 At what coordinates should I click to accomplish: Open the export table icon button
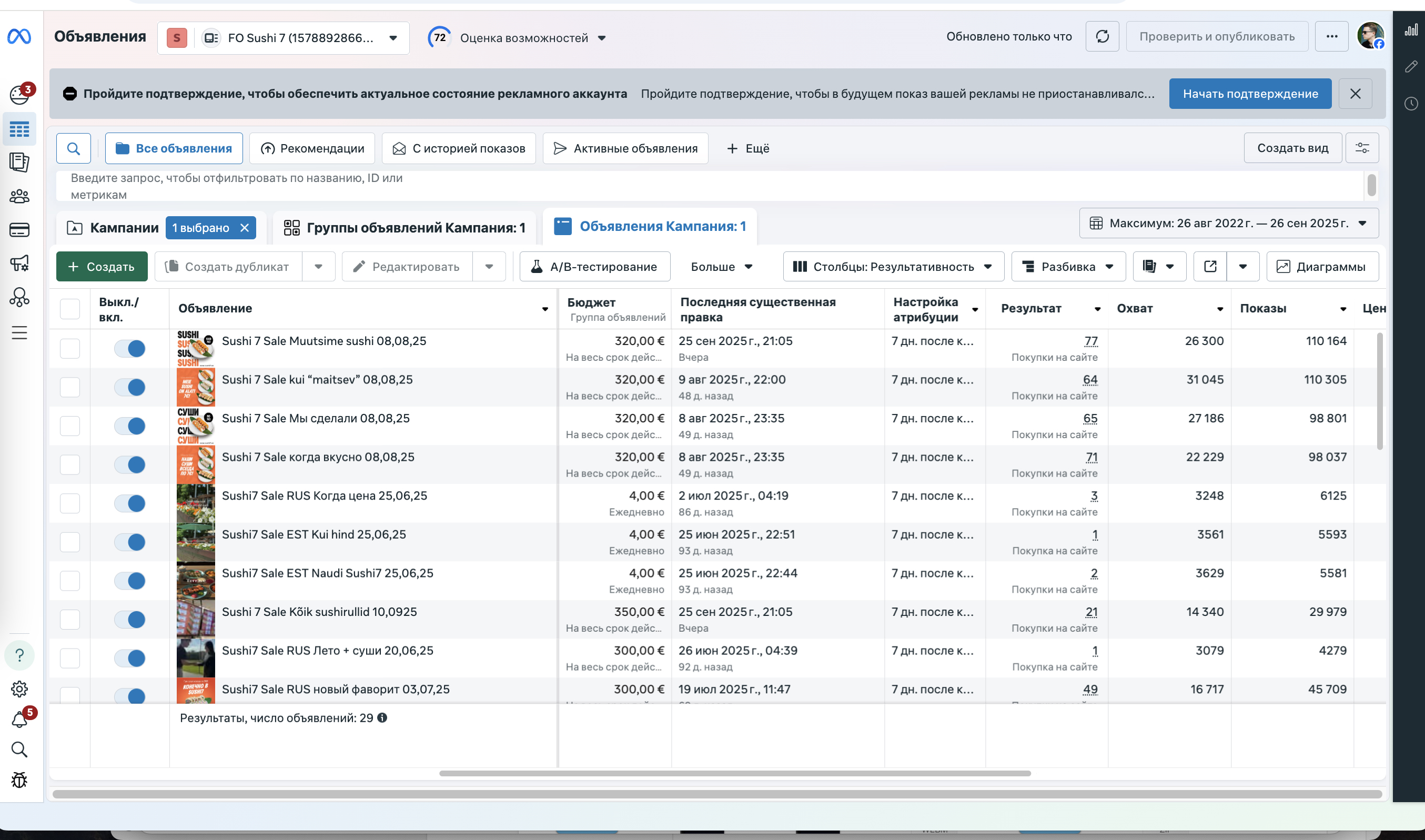[1210, 267]
